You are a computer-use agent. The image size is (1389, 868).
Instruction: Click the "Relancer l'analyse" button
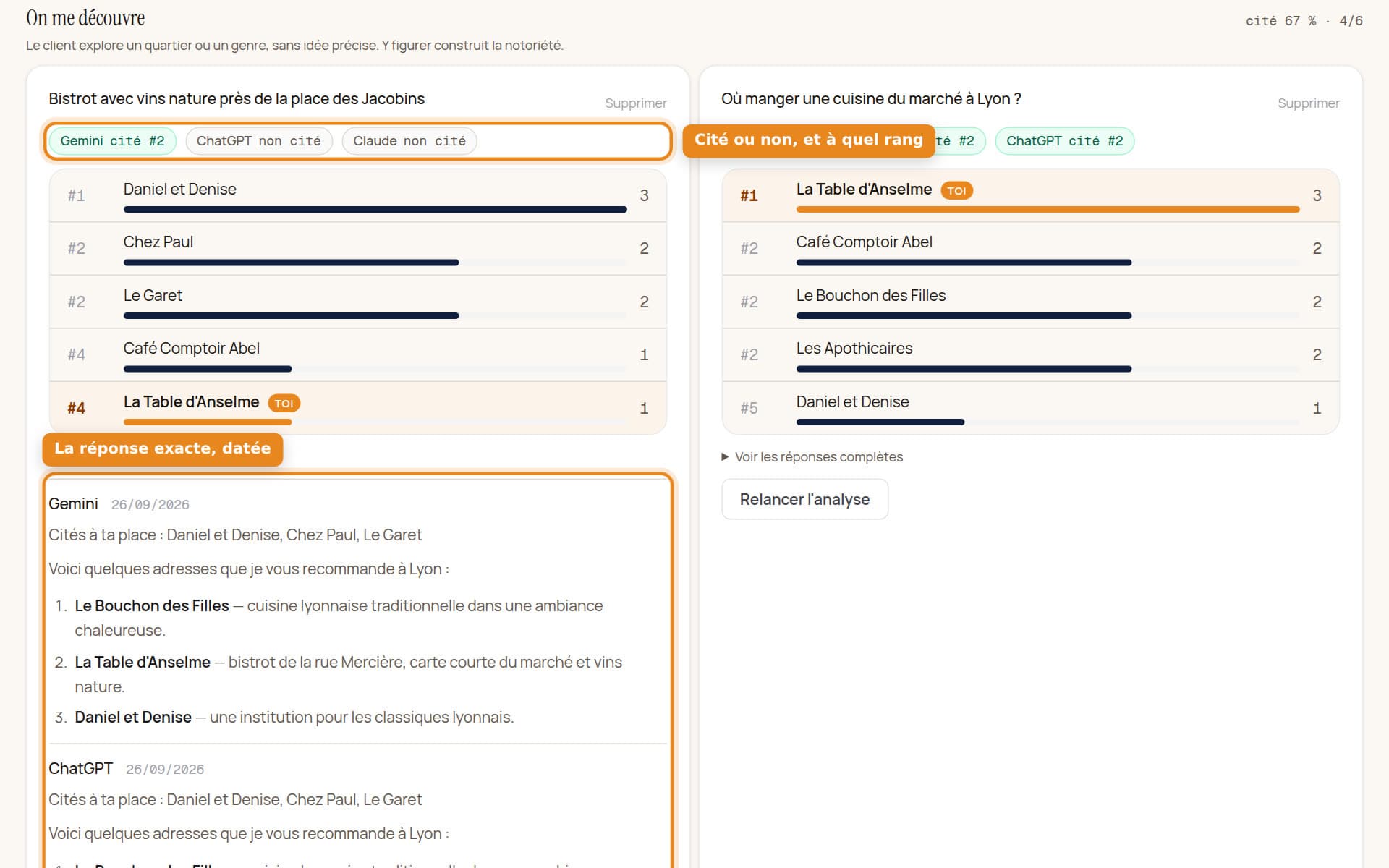[x=804, y=499]
